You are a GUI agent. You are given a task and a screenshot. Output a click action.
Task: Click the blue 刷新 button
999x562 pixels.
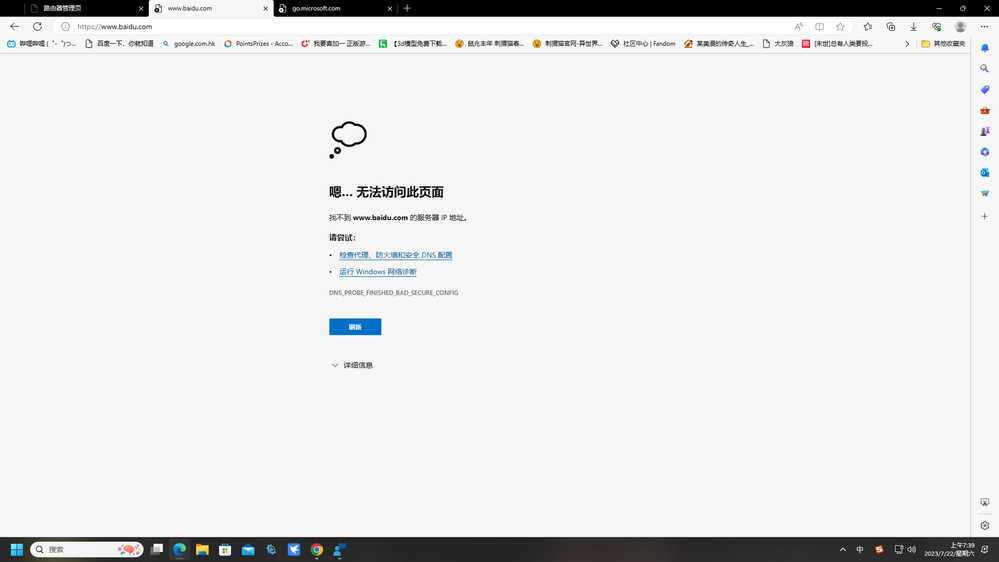point(355,327)
